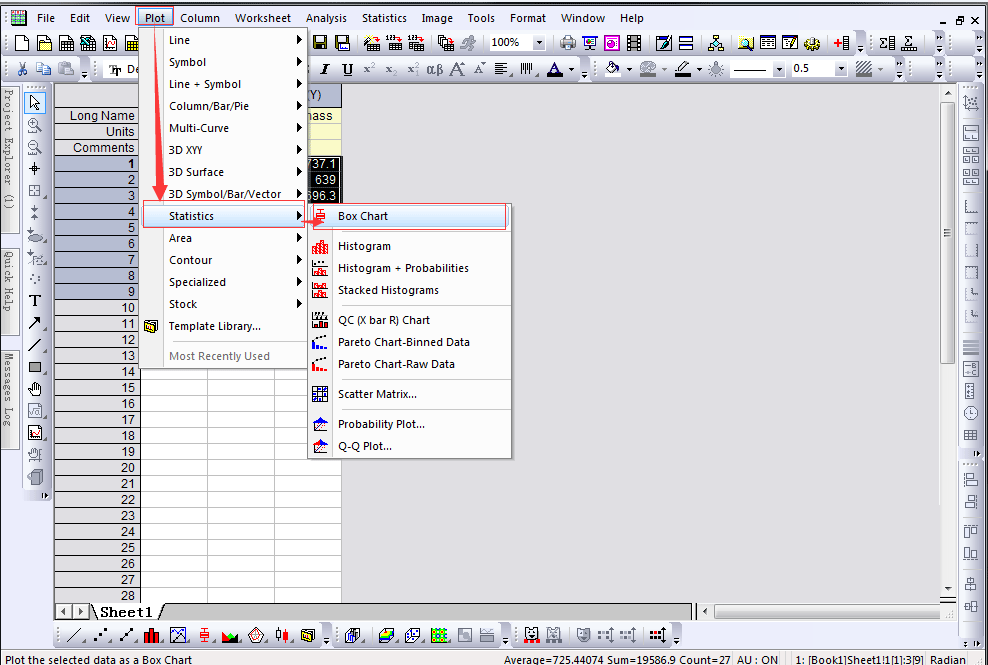Viewport: 988px width, 665px height.
Task: Click the New Graph icon
Action: point(110,43)
